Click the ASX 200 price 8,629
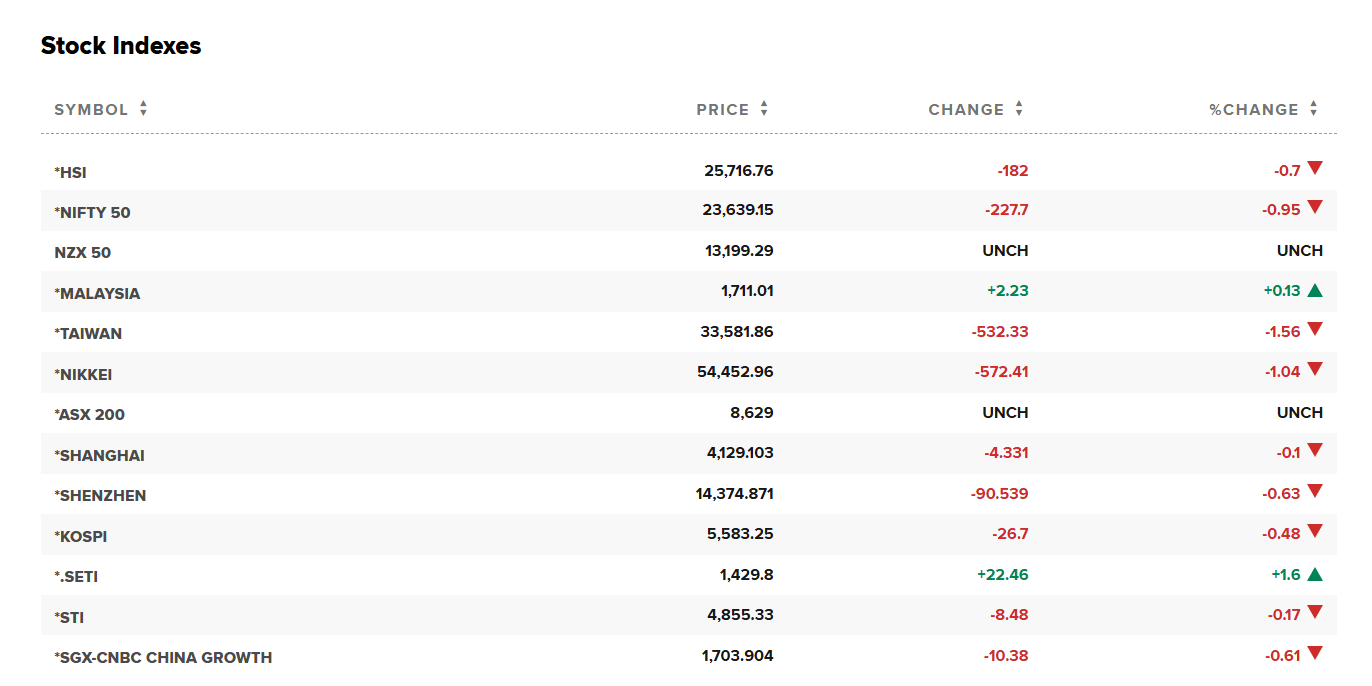The image size is (1372, 686). coord(751,413)
